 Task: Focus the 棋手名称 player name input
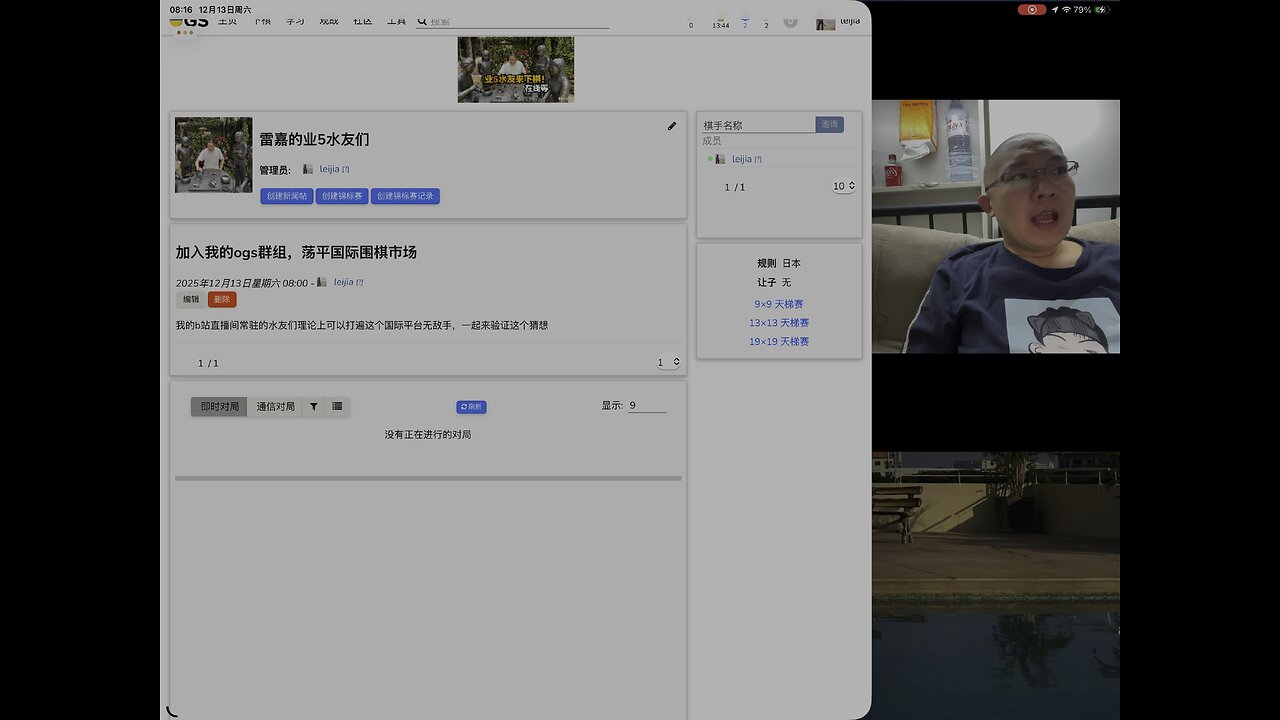tap(758, 125)
